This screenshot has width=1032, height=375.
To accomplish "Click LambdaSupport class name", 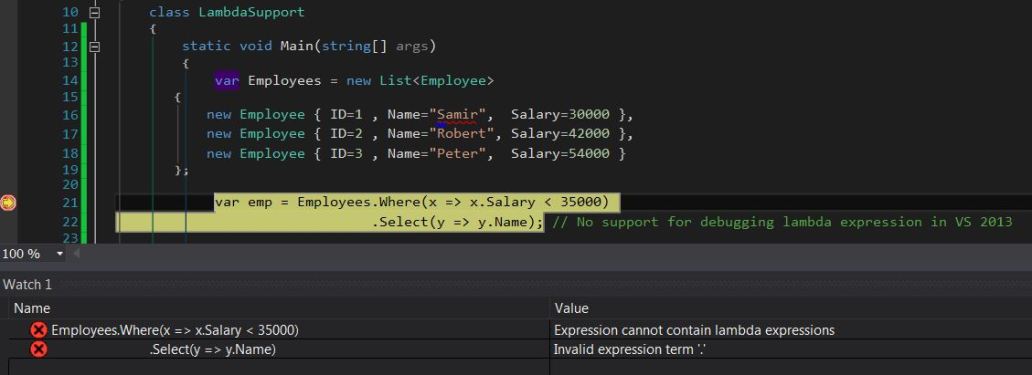I will pyautogui.click(x=251, y=12).
